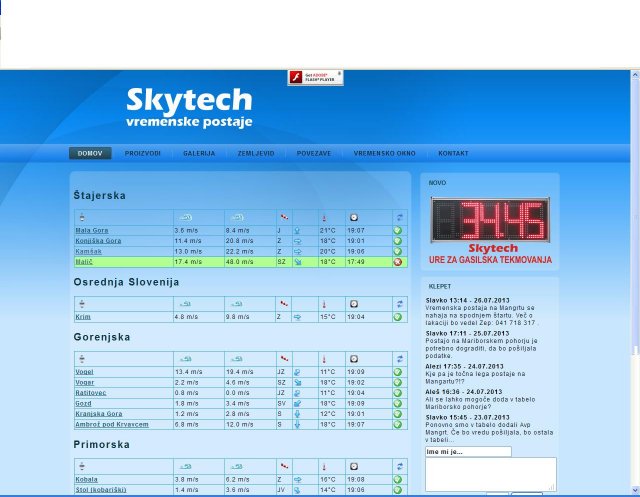This screenshot has width=640, height=497.
Task: Click the Skytech vremenske postaje logo
Action: coord(189,108)
